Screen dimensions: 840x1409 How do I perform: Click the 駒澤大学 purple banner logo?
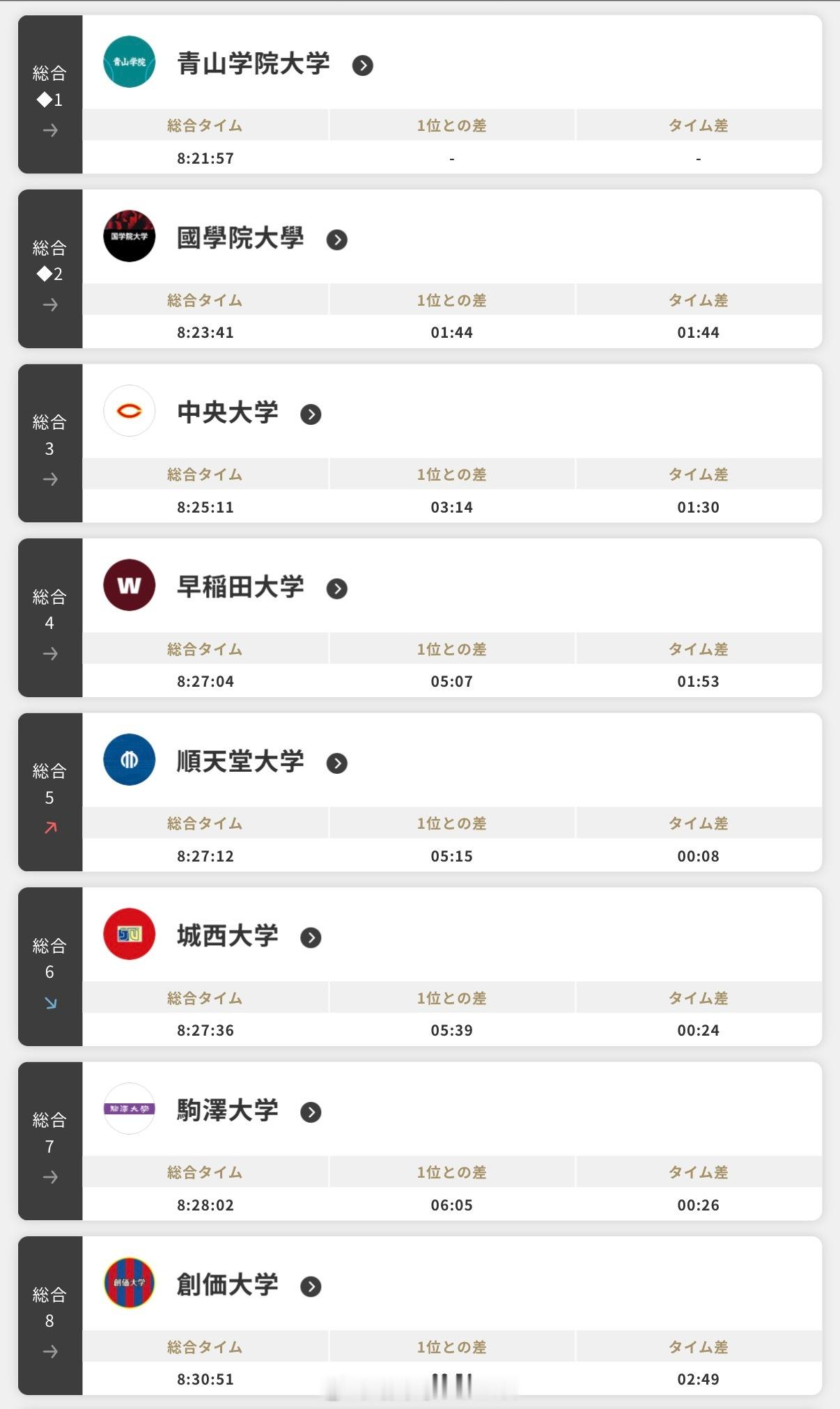click(x=129, y=1109)
